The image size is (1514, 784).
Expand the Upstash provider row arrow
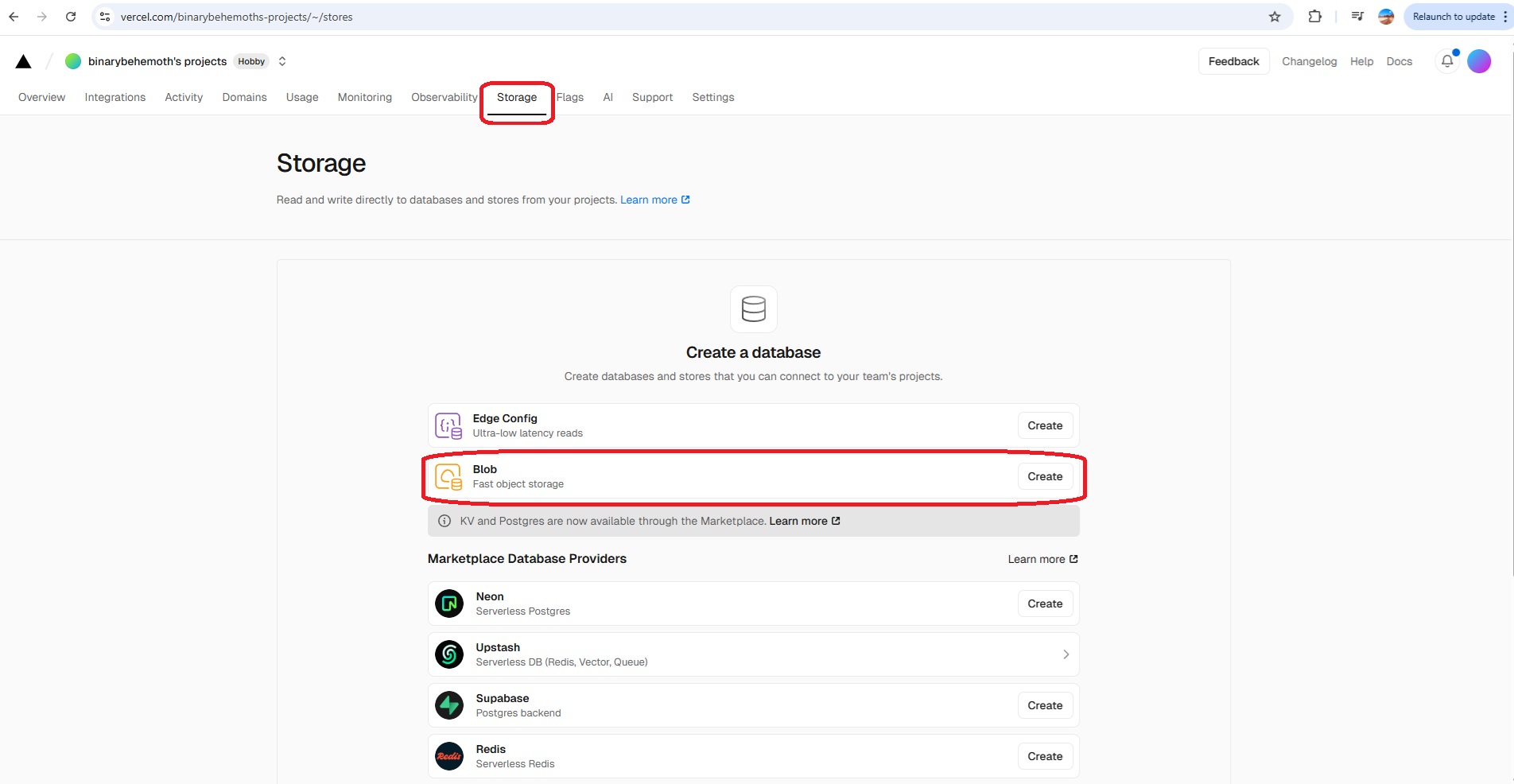tap(1066, 654)
